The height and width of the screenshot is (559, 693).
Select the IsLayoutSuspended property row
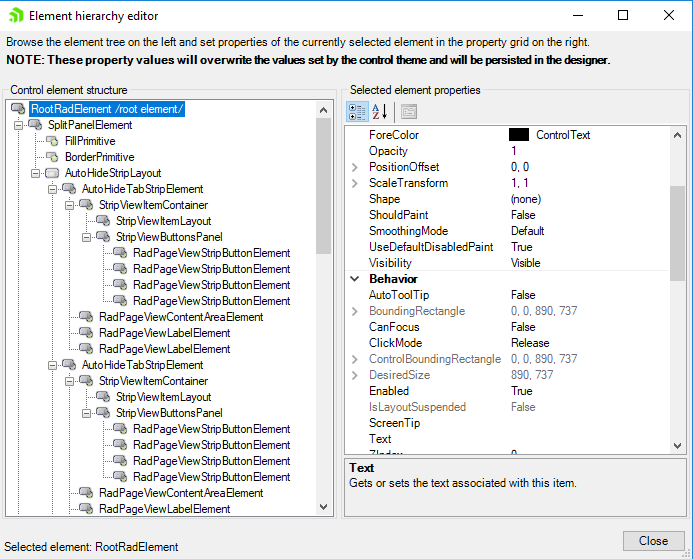click(x=507, y=407)
